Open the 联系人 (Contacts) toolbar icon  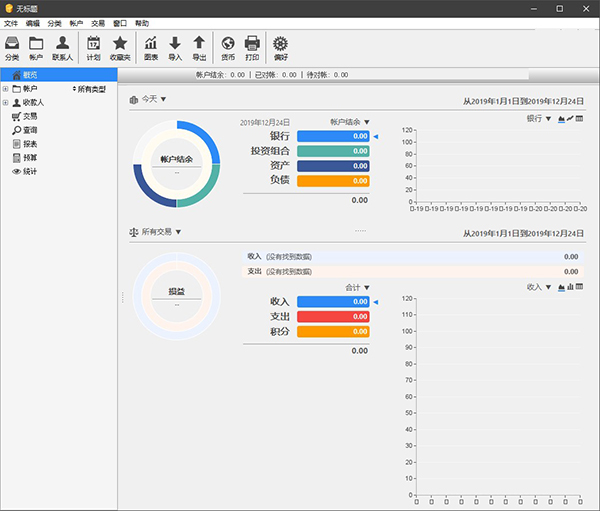point(62,47)
